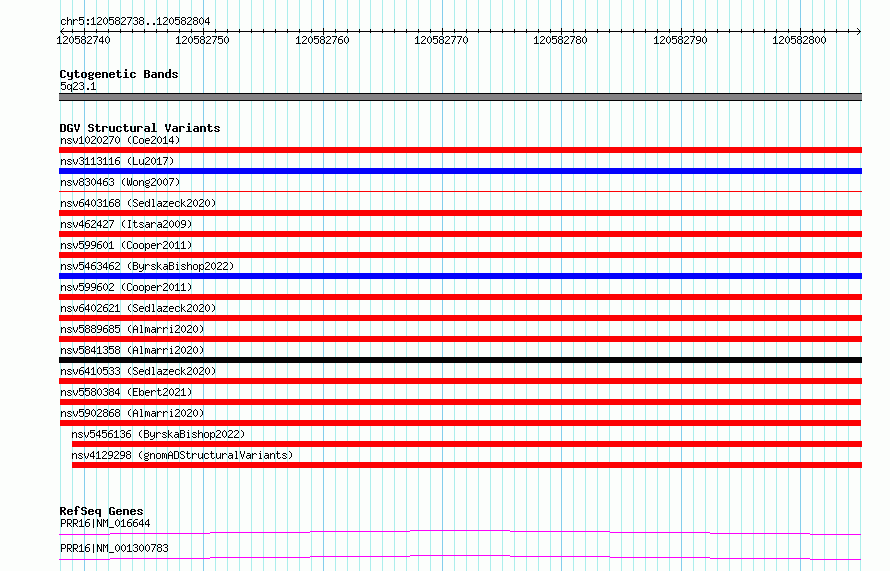Screen dimensions: 890x571
Task: Click the blue bar under nsv5463462
Action: 460,276
